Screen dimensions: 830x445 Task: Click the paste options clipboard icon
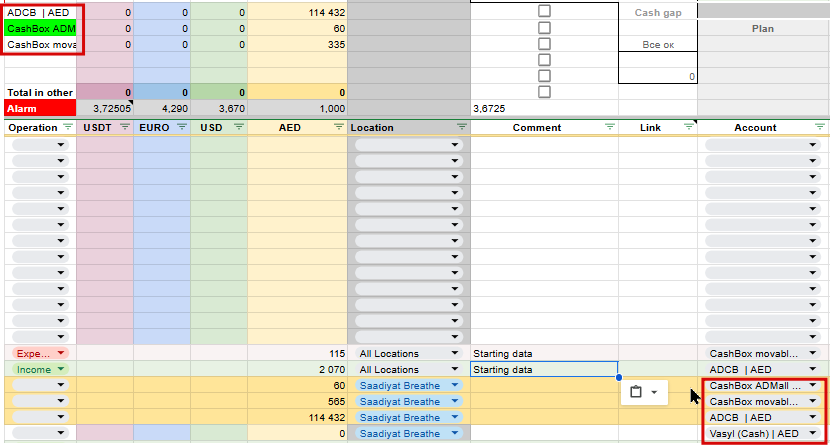pyautogui.click(x=636, y=392)
